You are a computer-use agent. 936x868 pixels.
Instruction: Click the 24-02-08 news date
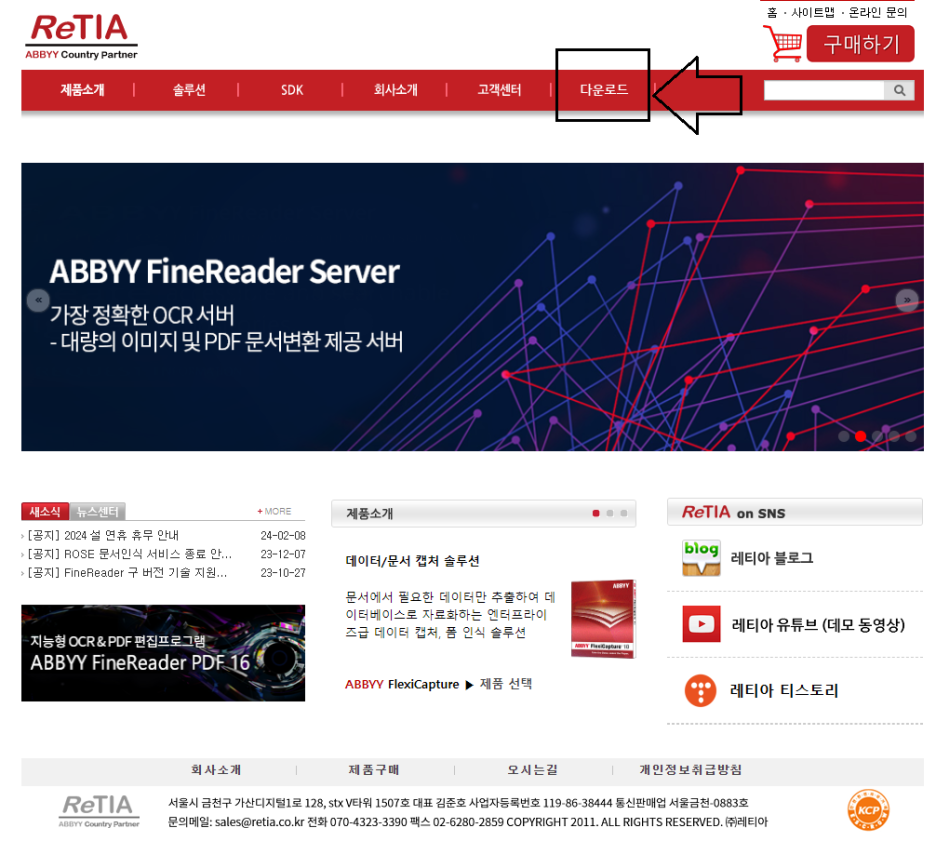pyautogui.click(x=283, y=535)
